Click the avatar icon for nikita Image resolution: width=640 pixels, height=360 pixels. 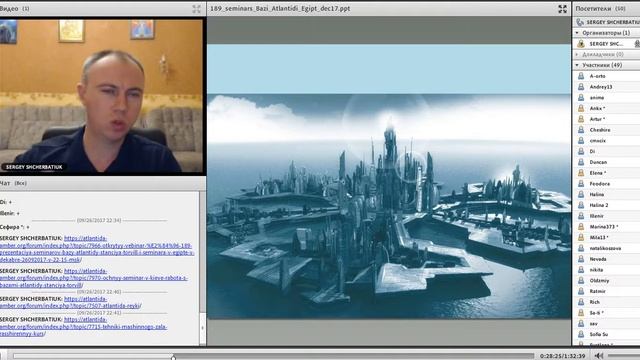[581, 270]
